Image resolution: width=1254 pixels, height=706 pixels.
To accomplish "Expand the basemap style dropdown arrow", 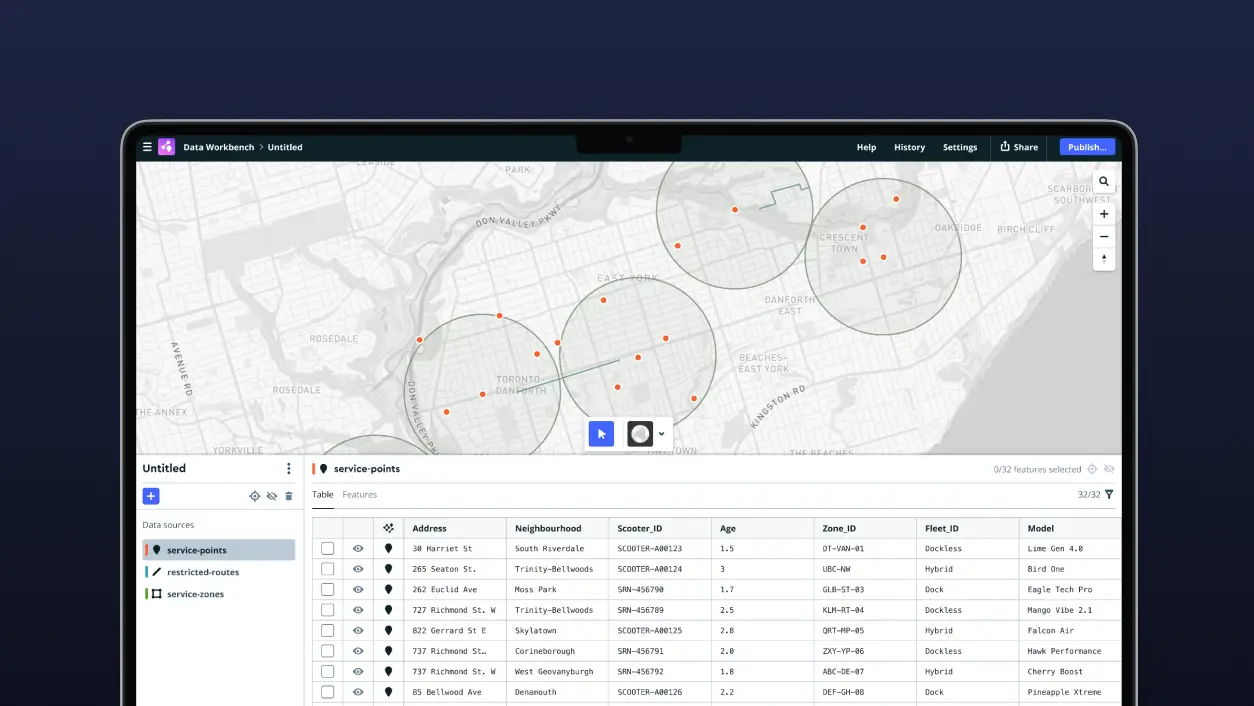I will [x=661, y=434].
